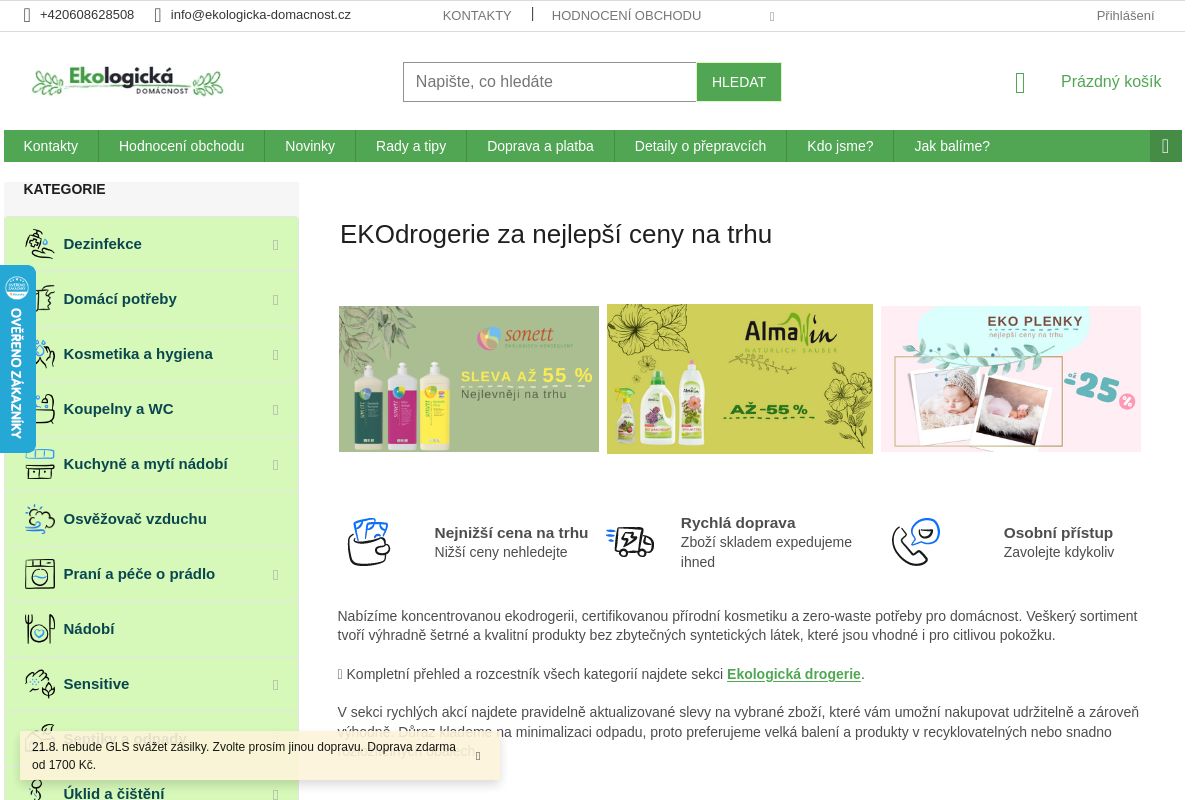This screenshot has width=1200, height=800.
Task: Open the AlmaWin až -55% banner
Action: (740, 379)
